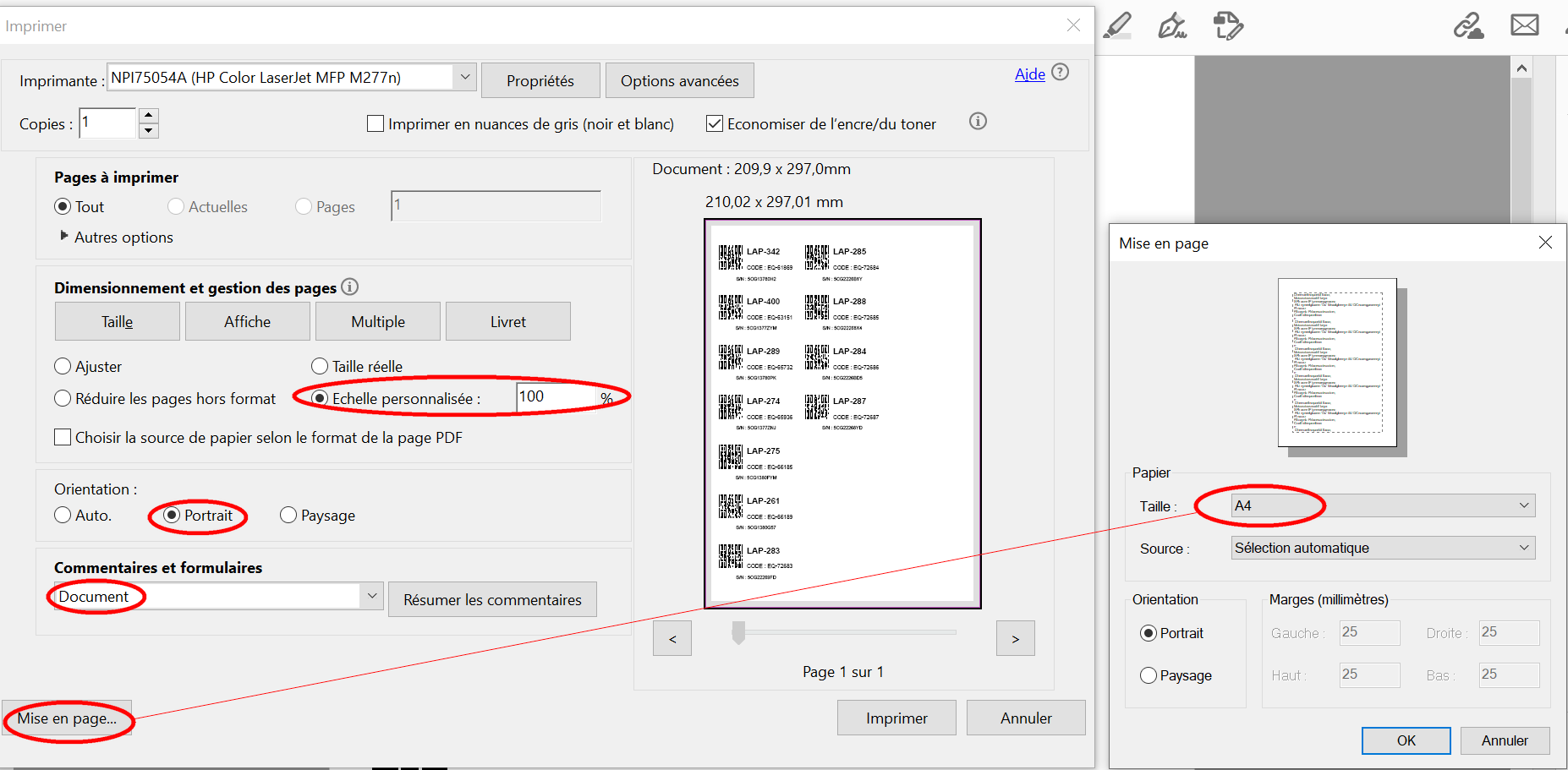Screen dimensions: 1568x770
Task: Select Echelle personnalisée radio button
Action: point(320,398)
